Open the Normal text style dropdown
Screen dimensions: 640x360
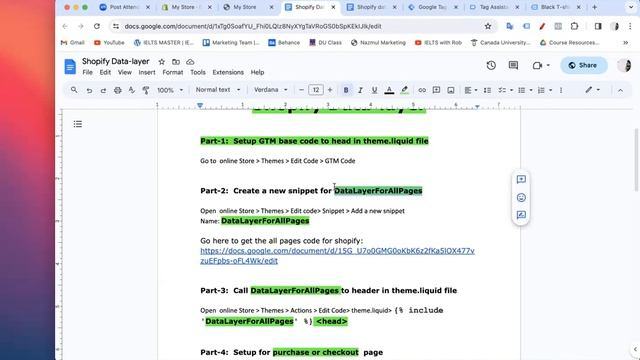click(218, 90)
